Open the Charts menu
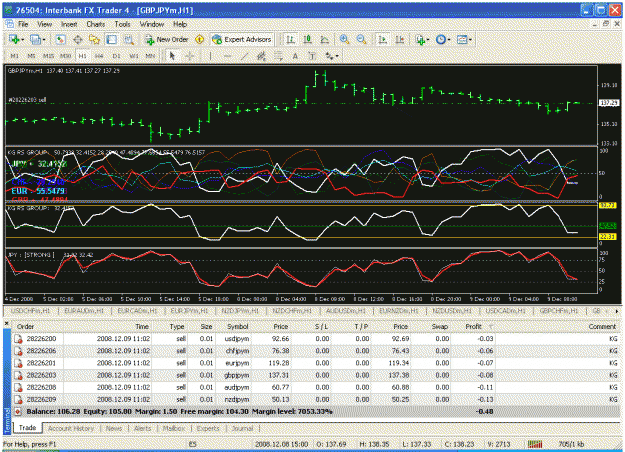The width and height of the screenshot is (625, 452). click(96, 24)
